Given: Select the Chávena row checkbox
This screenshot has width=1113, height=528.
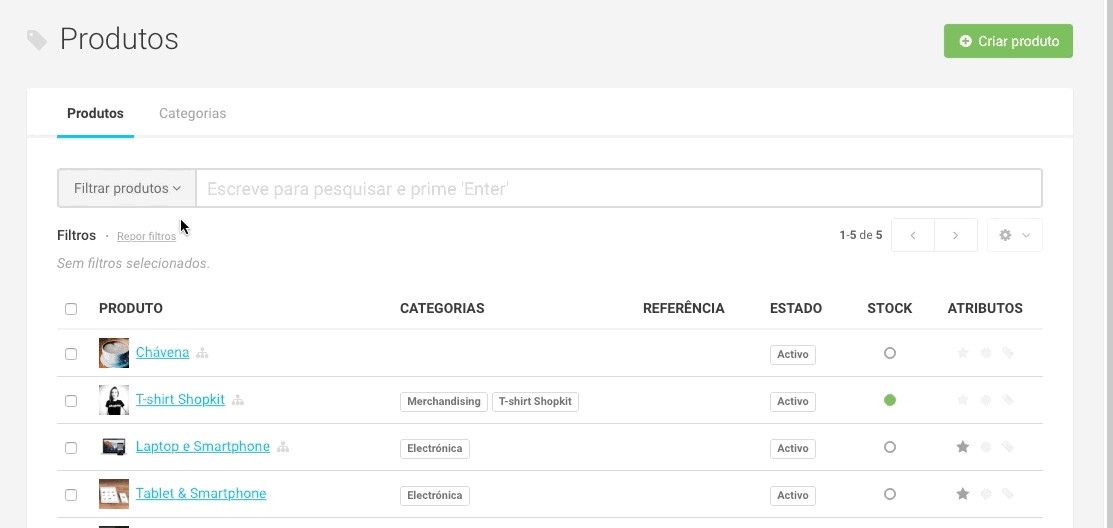Looking at the screenshot, I should (71, 354).
